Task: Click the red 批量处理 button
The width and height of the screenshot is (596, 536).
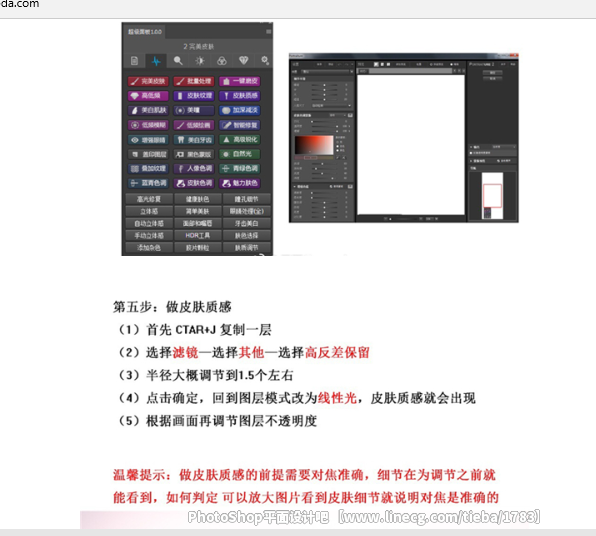Action: coord(194,81)
